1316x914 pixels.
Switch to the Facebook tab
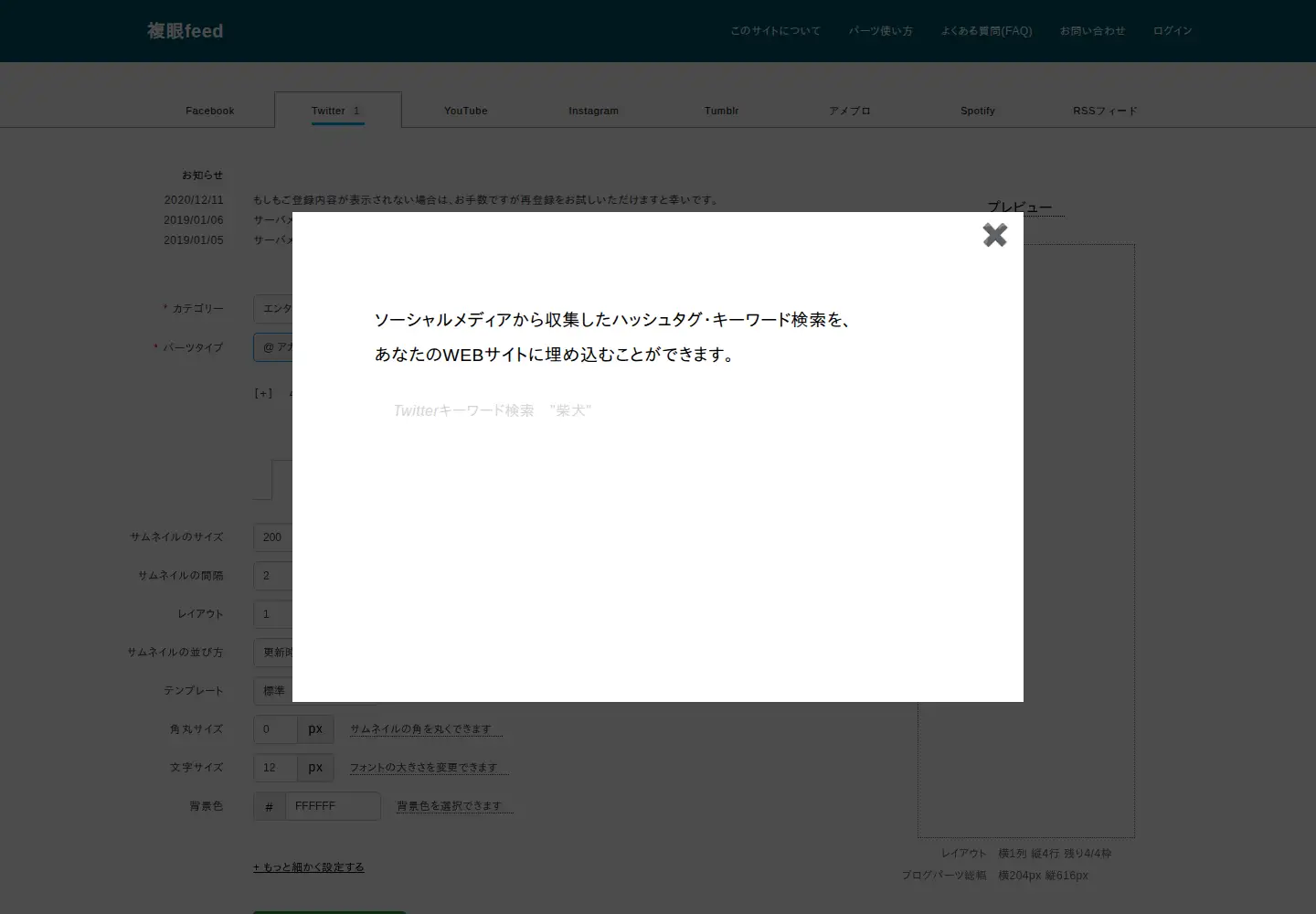(x=210, y=111)
